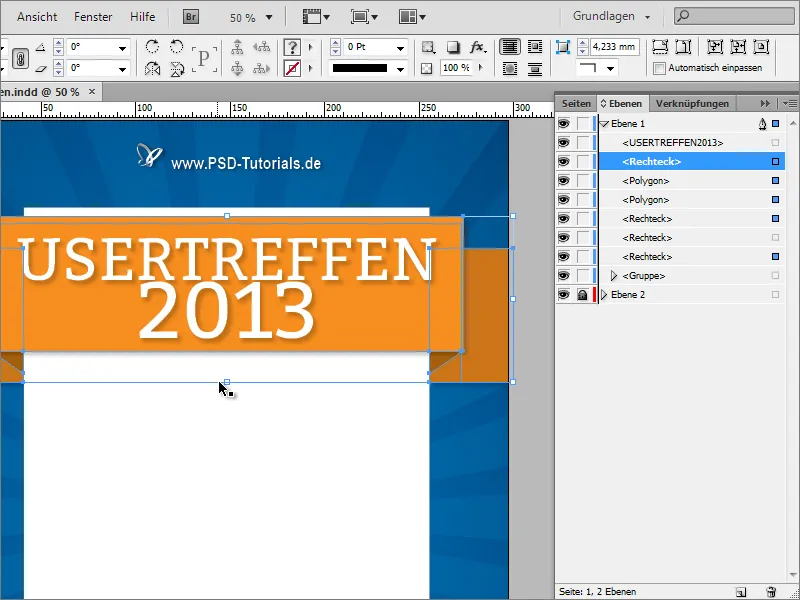Delete selected layer with trash icon
Viewport: 800px width, 600px height.
pyautogui.click(x=771, y=592)
